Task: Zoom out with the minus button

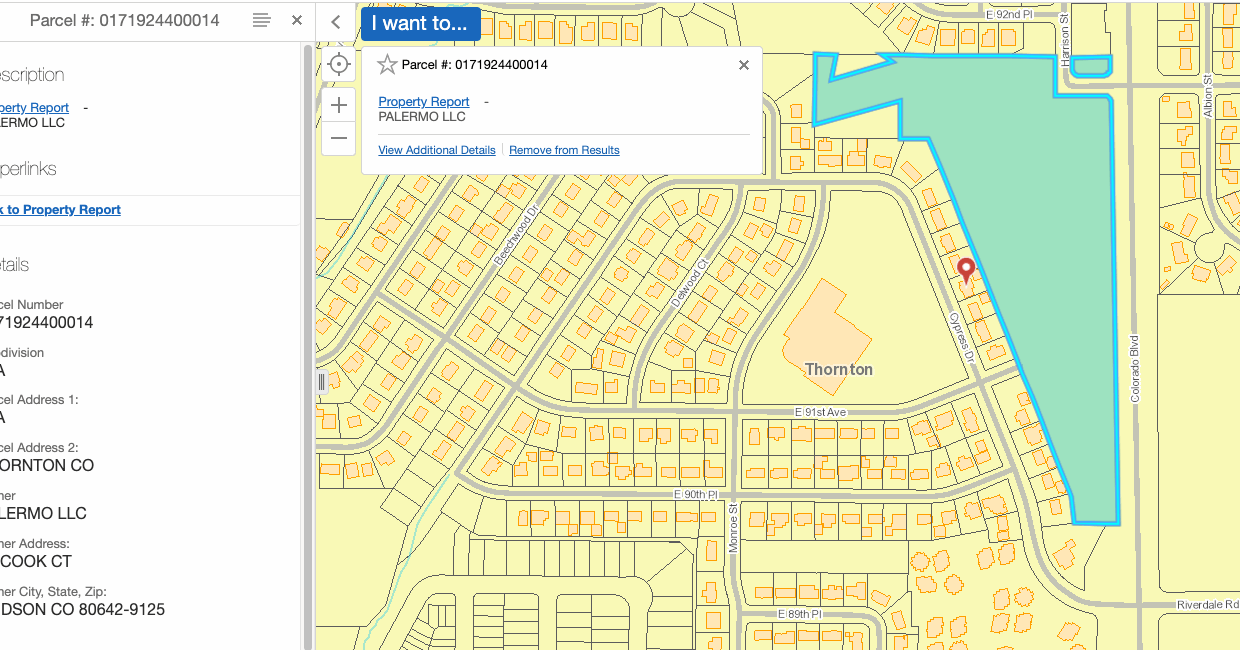Action: point(339,138)
